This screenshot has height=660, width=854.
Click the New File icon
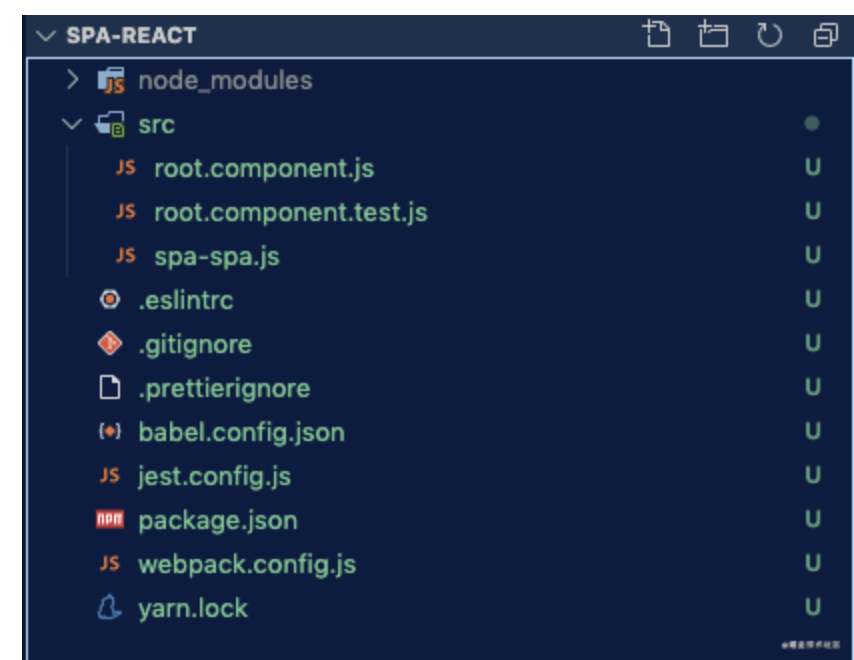point(656,35)
